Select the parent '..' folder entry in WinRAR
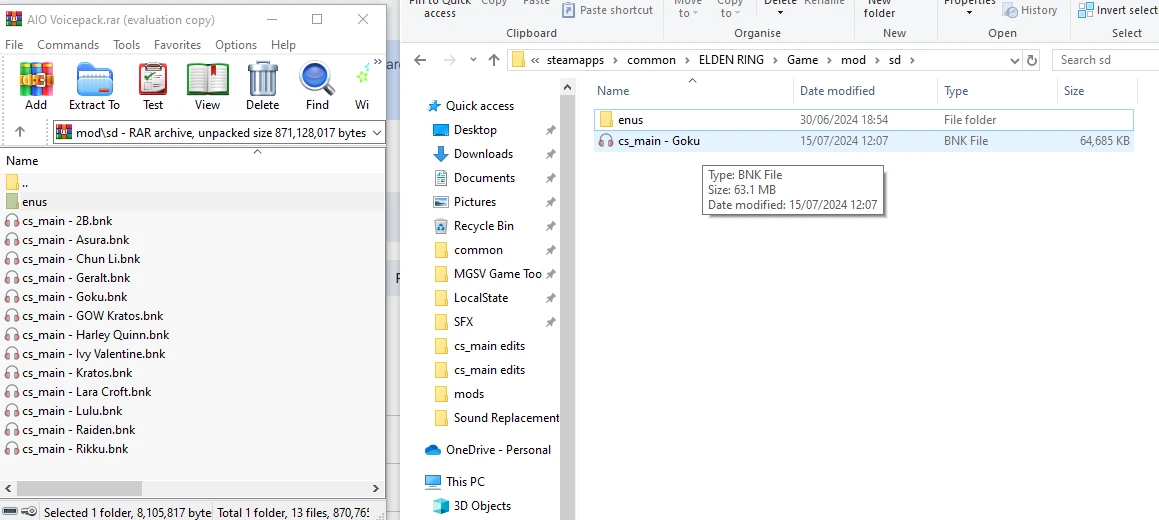This screenshot has width=1159, height=520. [192, 182]
